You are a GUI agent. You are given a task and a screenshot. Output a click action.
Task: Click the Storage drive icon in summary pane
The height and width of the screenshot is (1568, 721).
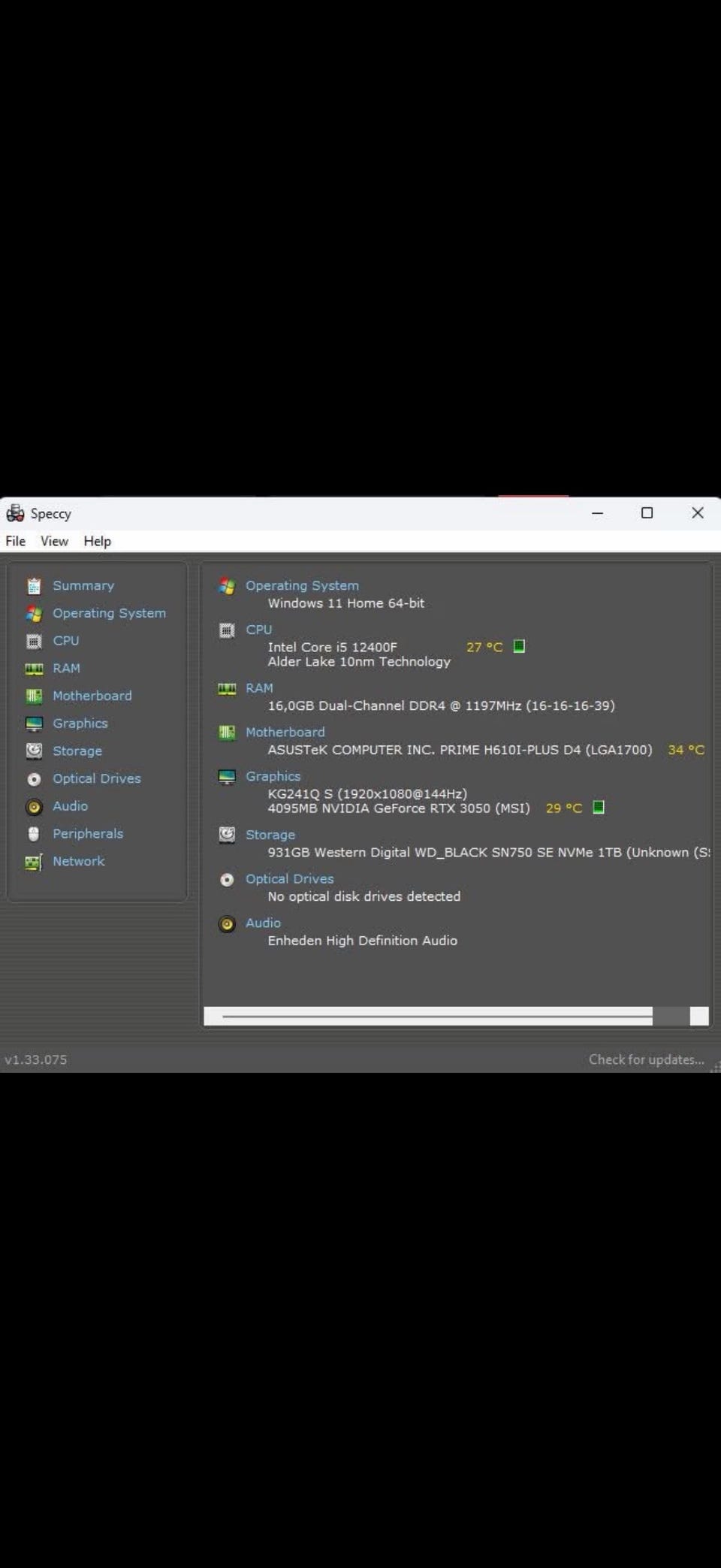point(227,835)
